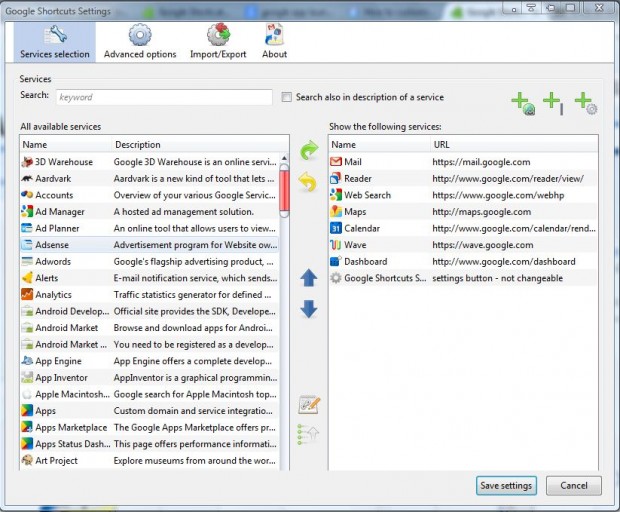The height and width of the screenshot is (512, 620).
Task: Select Apps Status Dashboard row
Action: pos(149,444)
